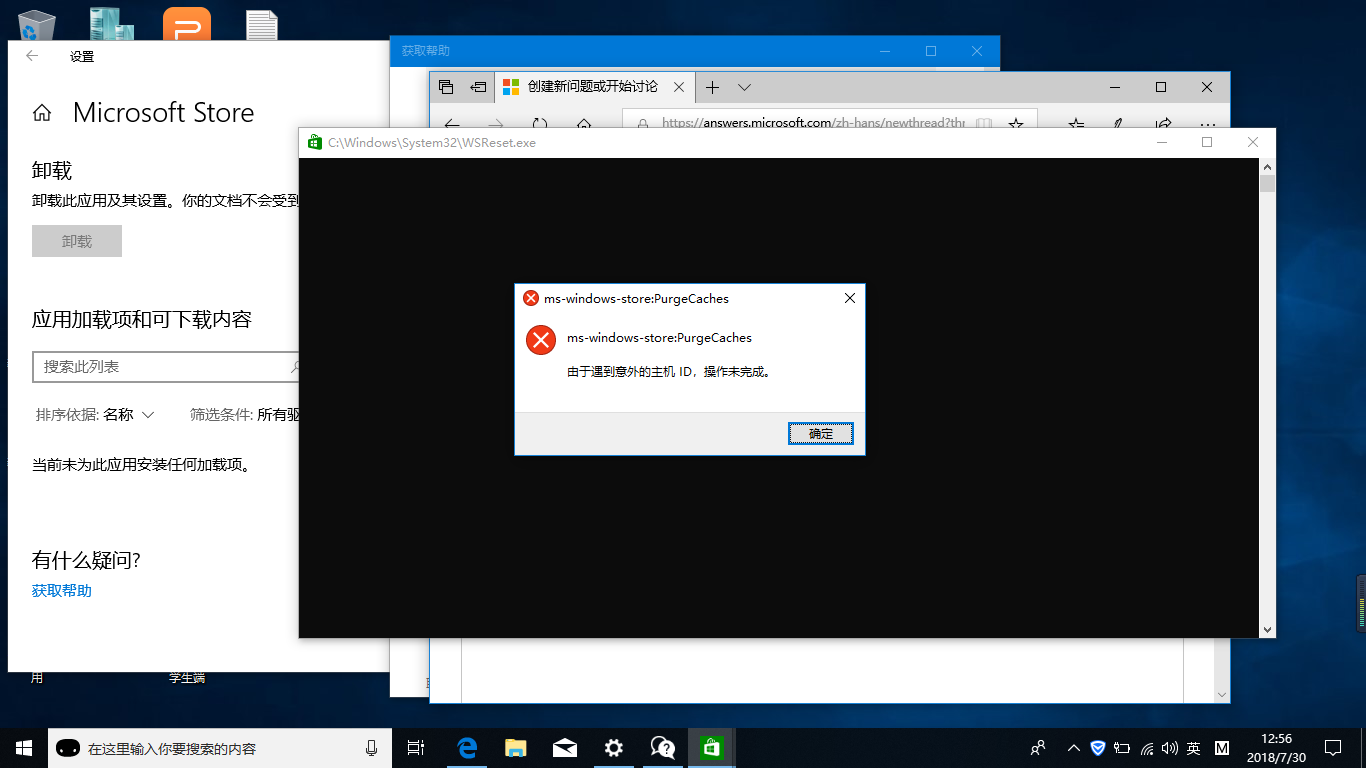Open the 排序依据: 名称 dropdown
The height and width of the screenshot is (768, 1366).
[95, 414]
